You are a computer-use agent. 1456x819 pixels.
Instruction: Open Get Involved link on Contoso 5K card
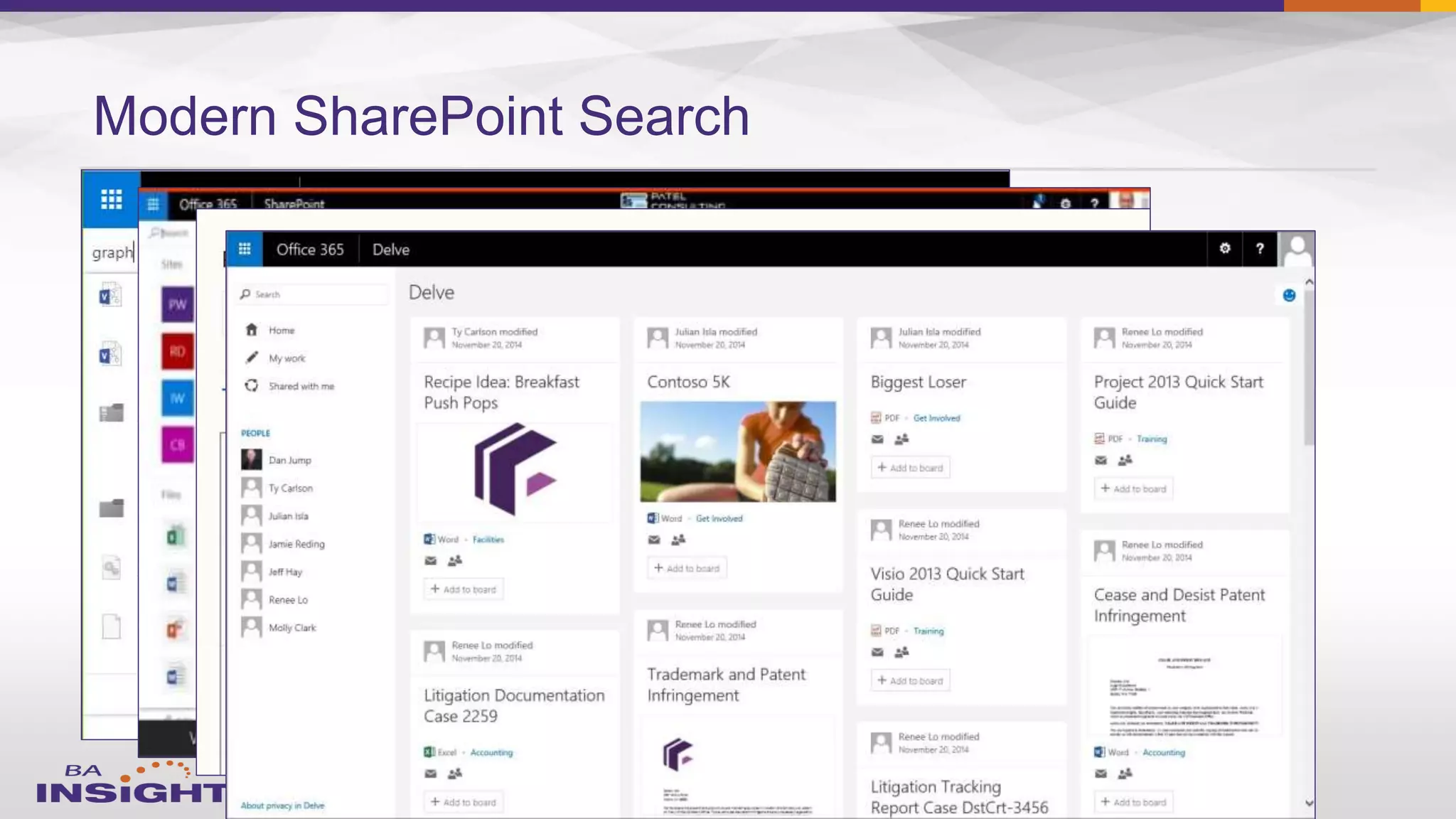[x=719, y=518]
